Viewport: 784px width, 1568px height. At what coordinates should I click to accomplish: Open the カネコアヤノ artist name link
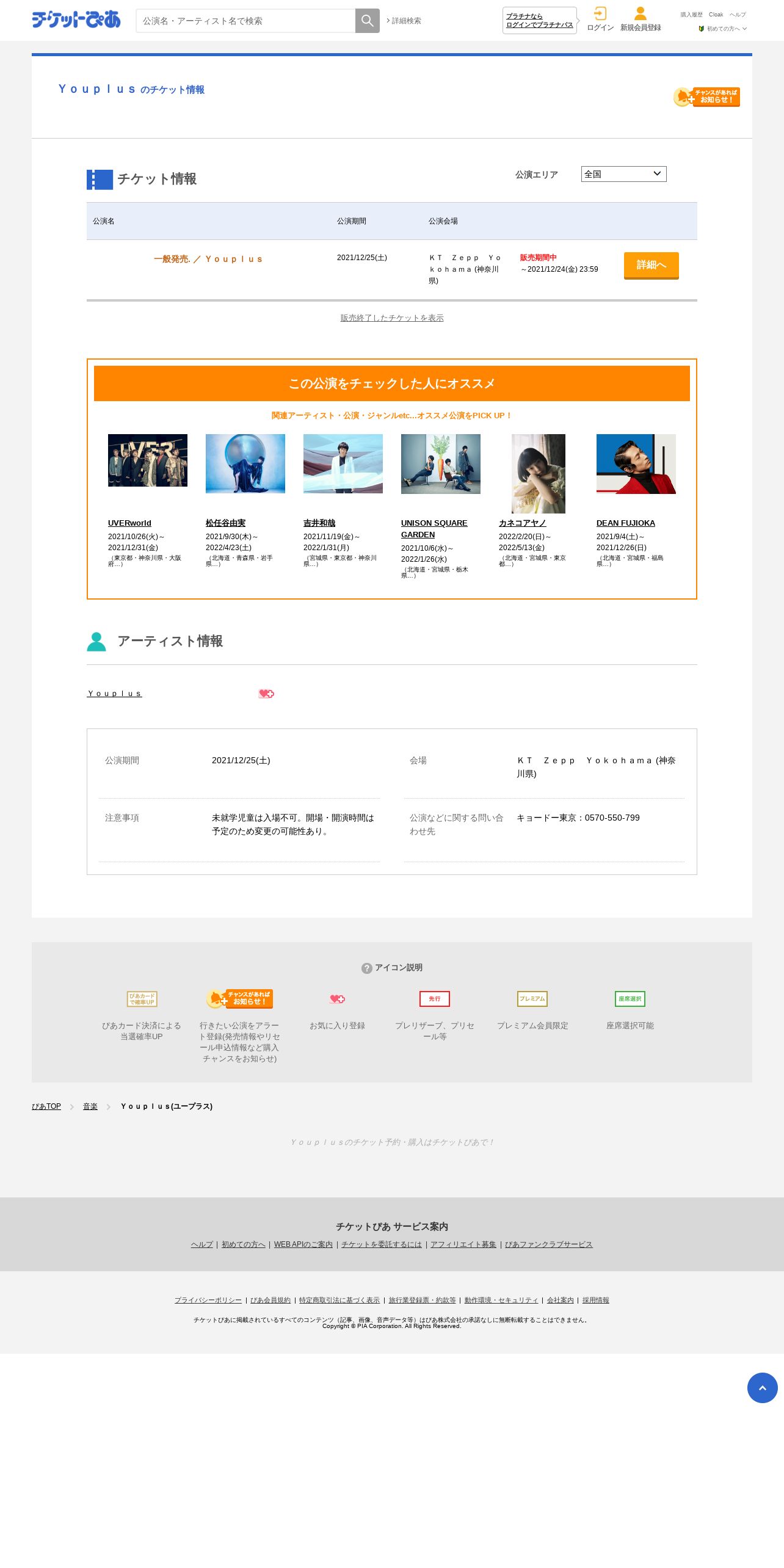pos(523,523)
